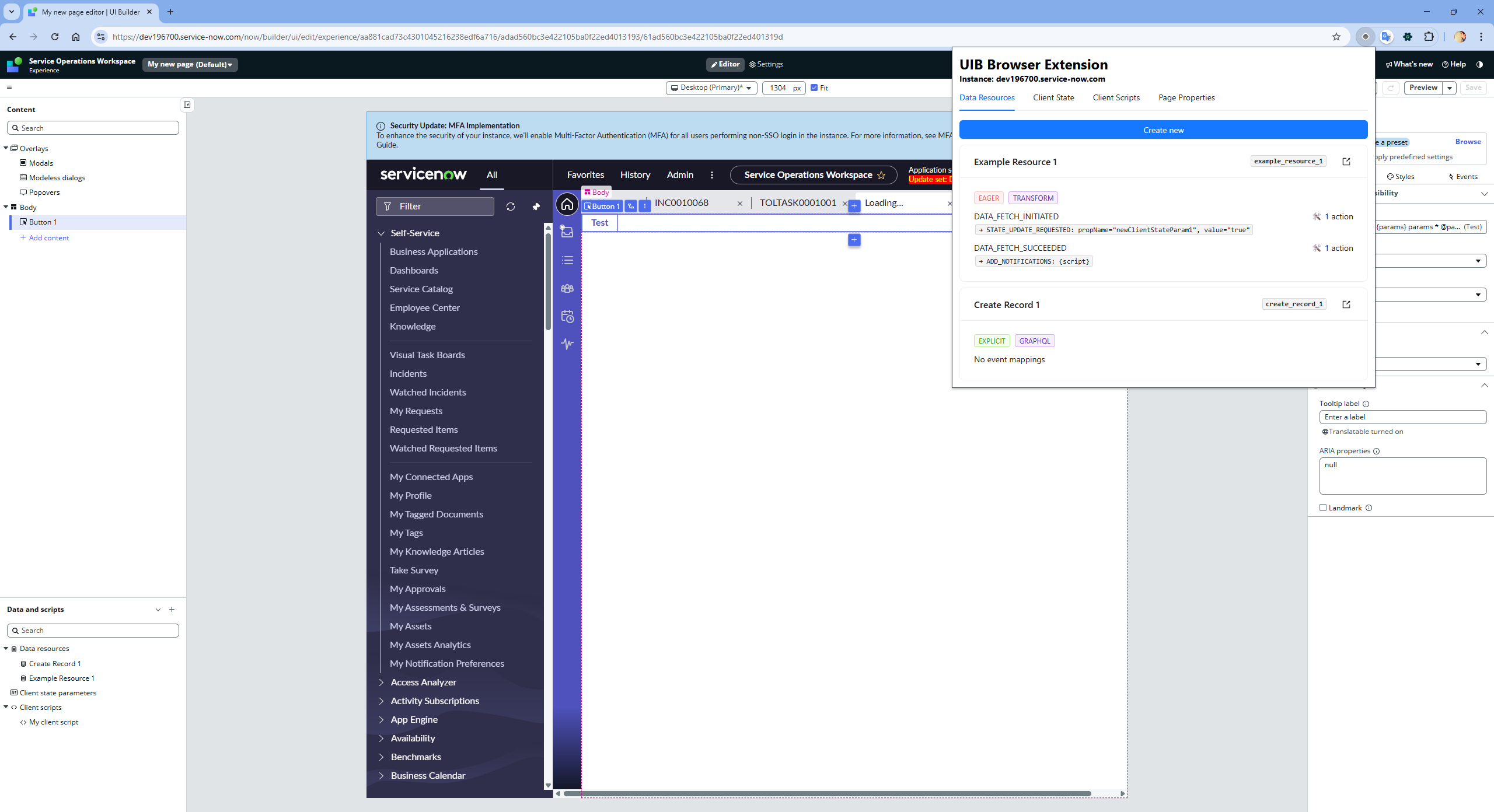Open the Desktop (Primary) viewport dropdown
The width and height of the screenshot is (1494, 812).
pyautogui.click(x=711, y=88)
